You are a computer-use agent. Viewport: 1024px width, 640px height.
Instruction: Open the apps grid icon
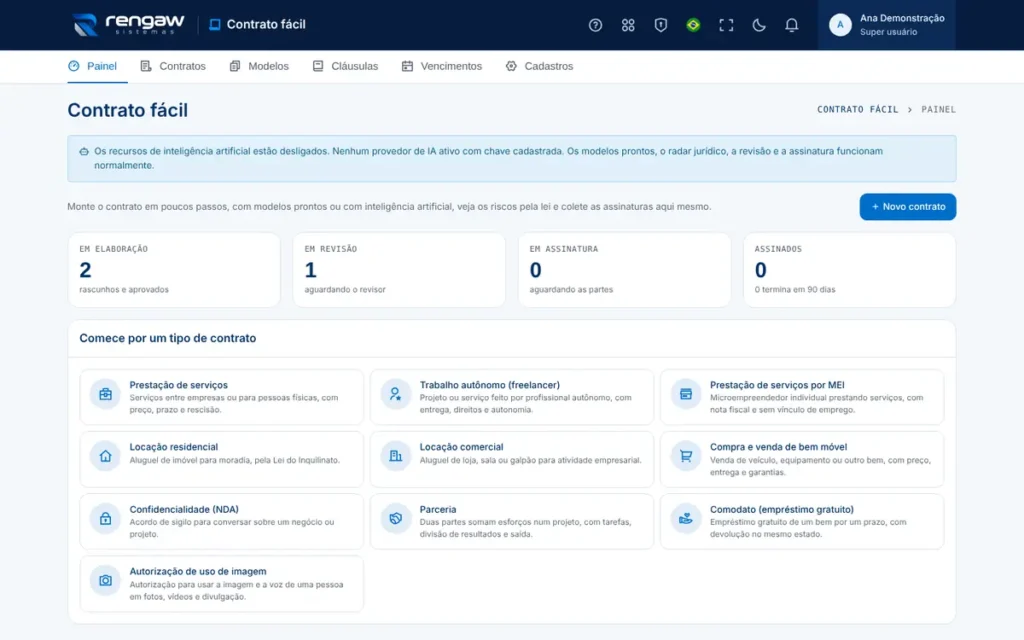pos(628,25)
